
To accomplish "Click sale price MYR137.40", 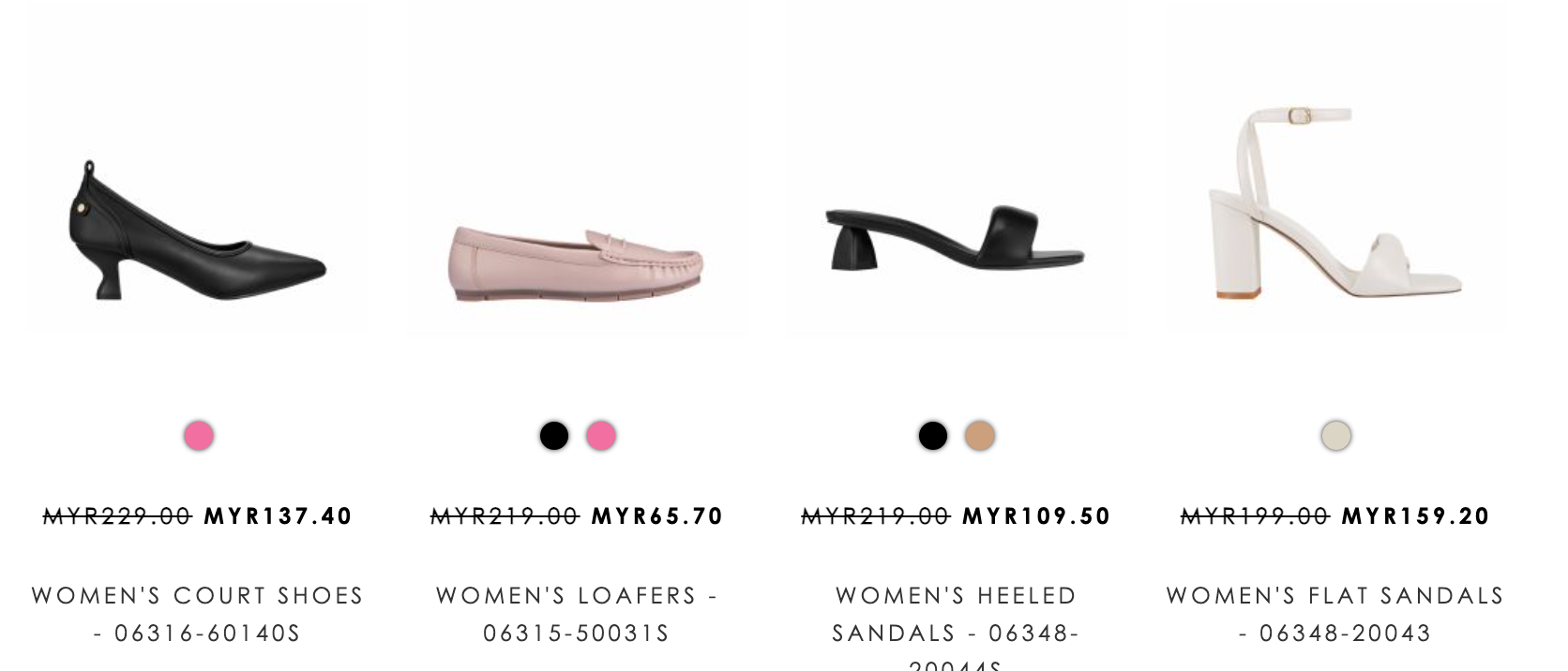I will (279, 516).
